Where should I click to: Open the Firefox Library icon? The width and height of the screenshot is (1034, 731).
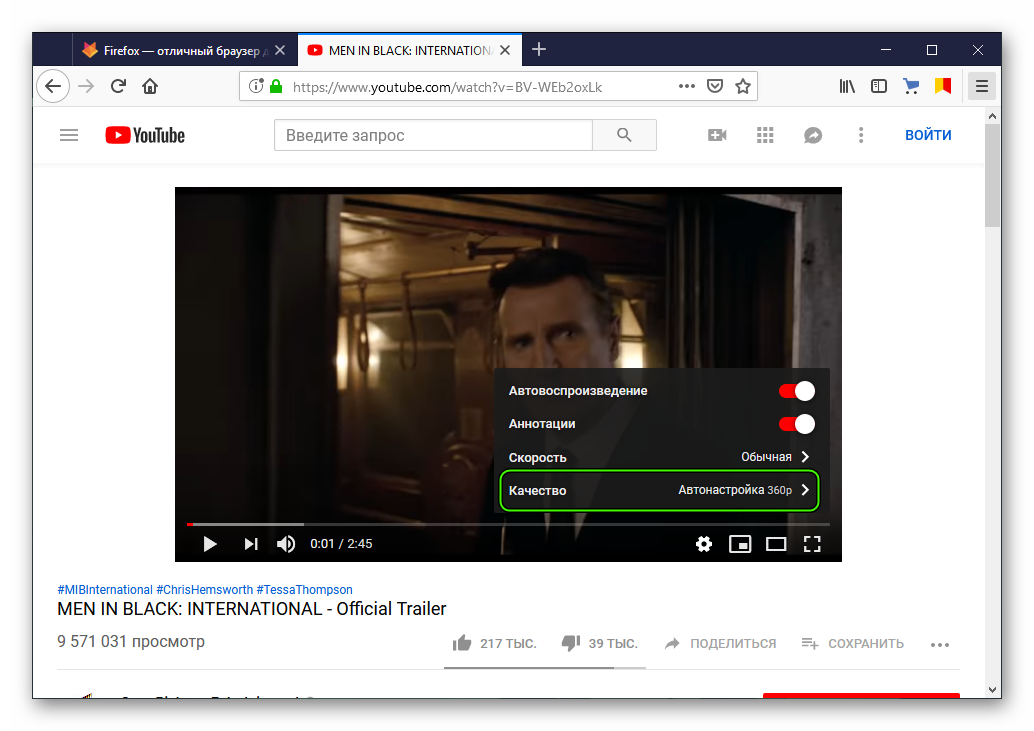click(x=847, y=86)
